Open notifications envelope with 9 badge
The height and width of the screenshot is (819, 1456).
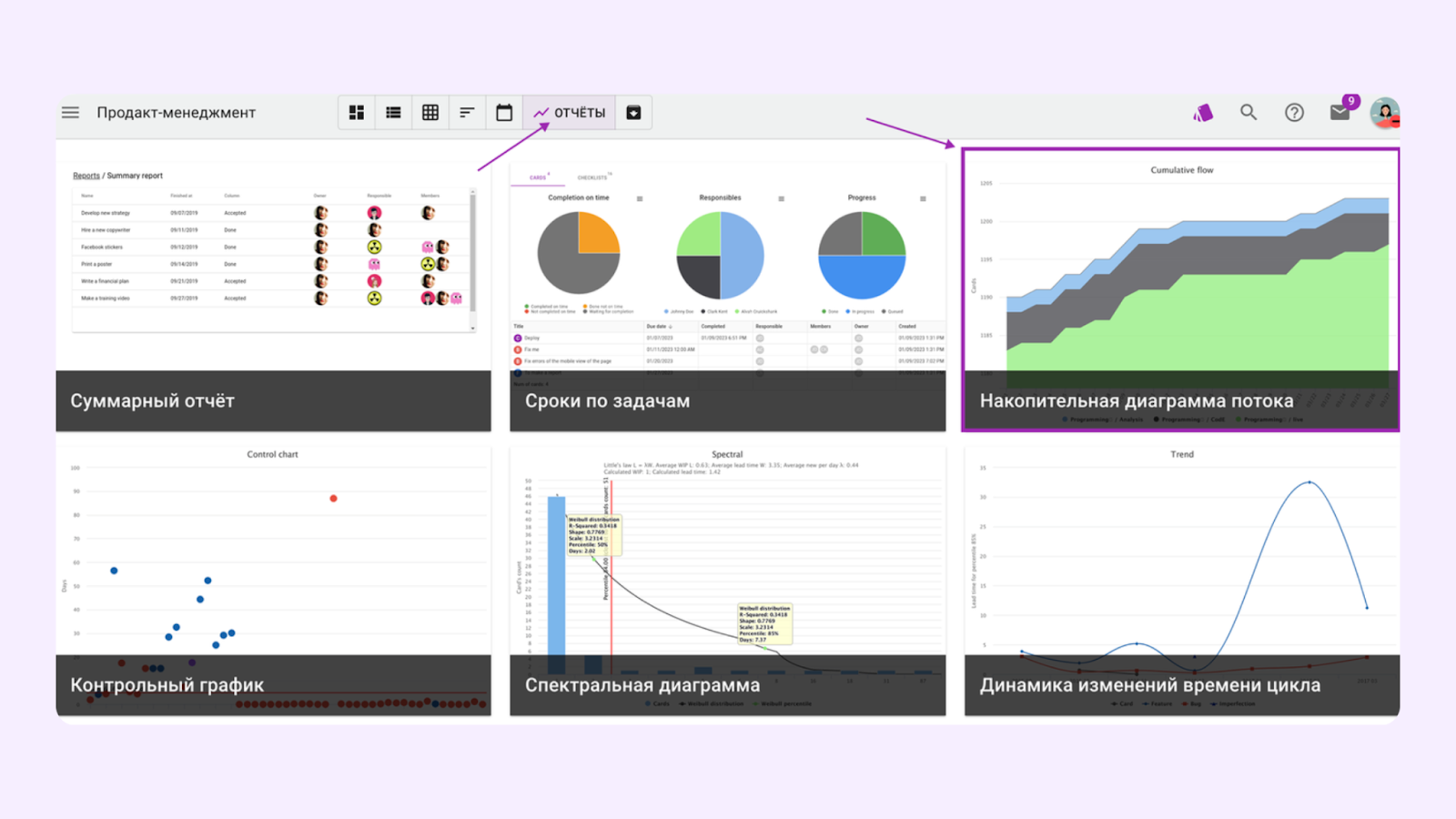click(x=1340, y=112)
